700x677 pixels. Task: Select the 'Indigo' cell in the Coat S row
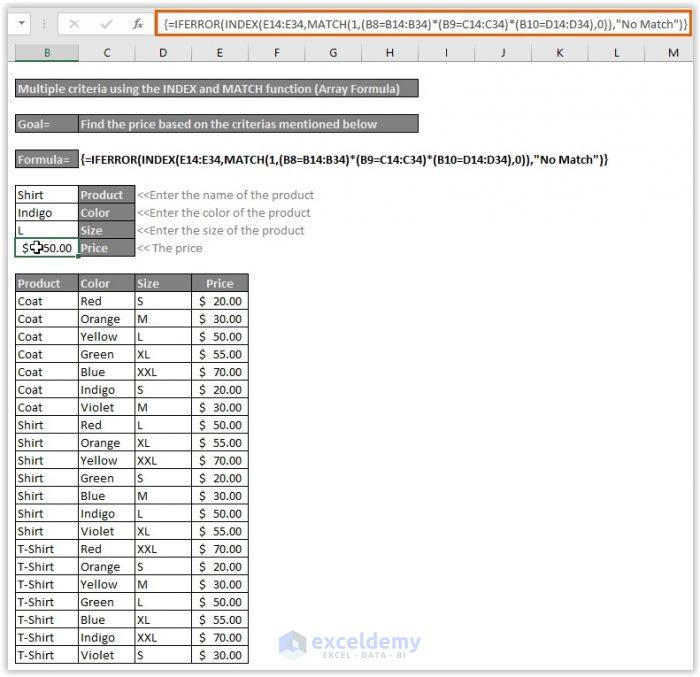click(107, 389)
